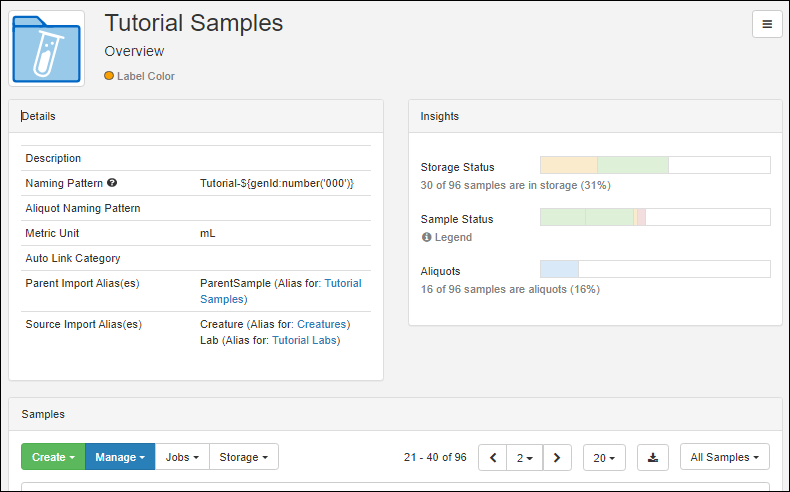This screenshot has width=790, height=492.
Task: Open the page number 2 dropdown
Action: coord(524,457)
